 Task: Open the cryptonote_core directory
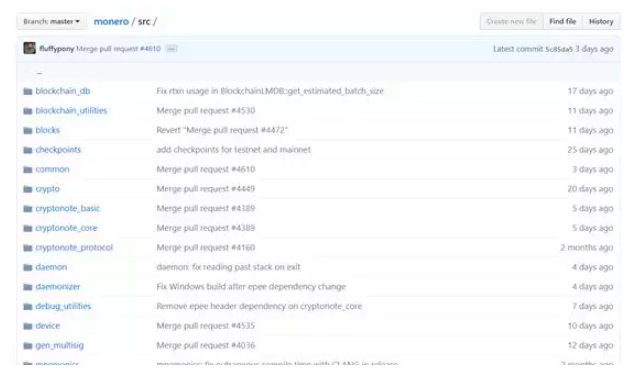[66, 228]
